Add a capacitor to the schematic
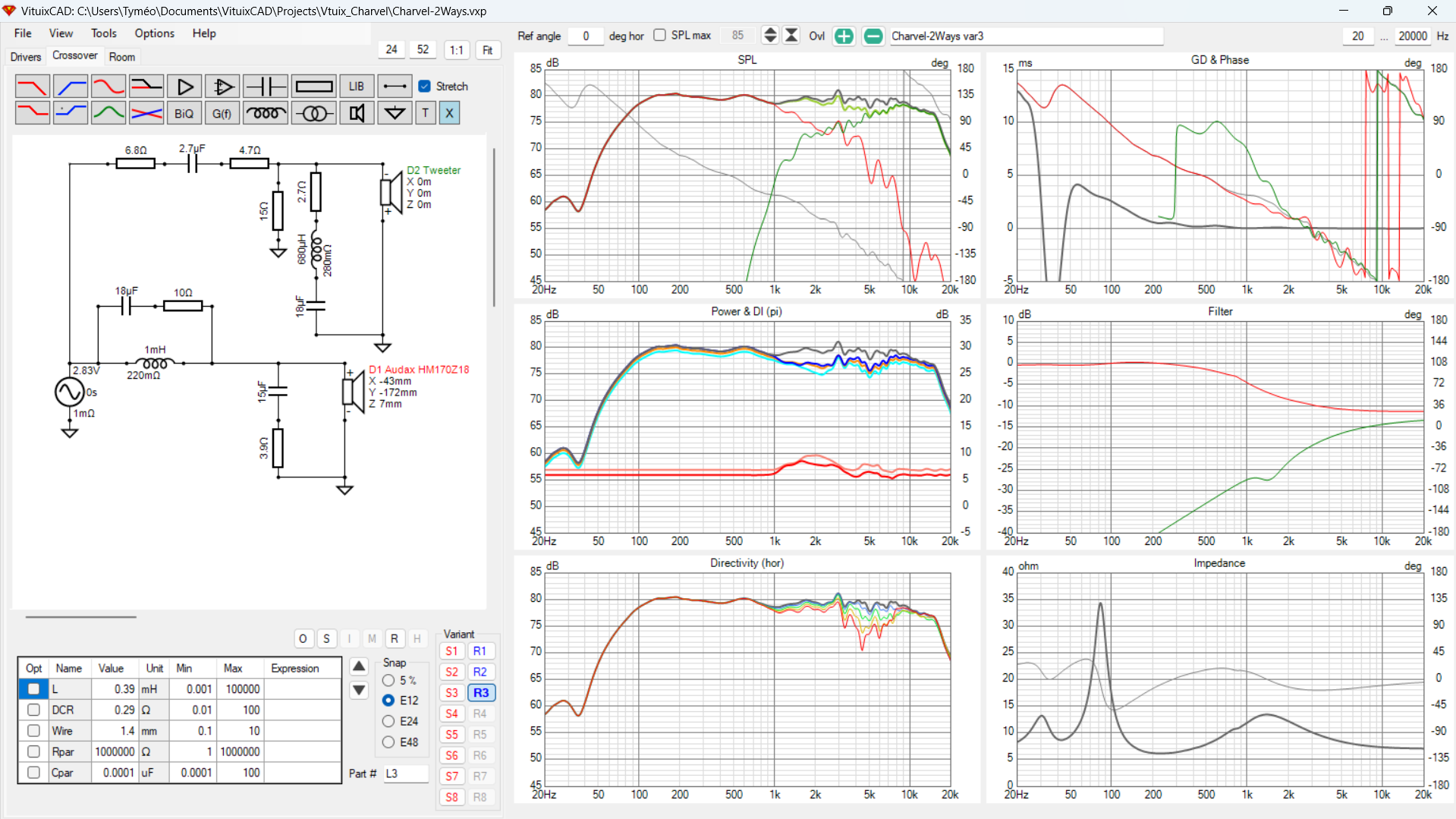This screenshot has width=1456, height=819. point(265,87)
